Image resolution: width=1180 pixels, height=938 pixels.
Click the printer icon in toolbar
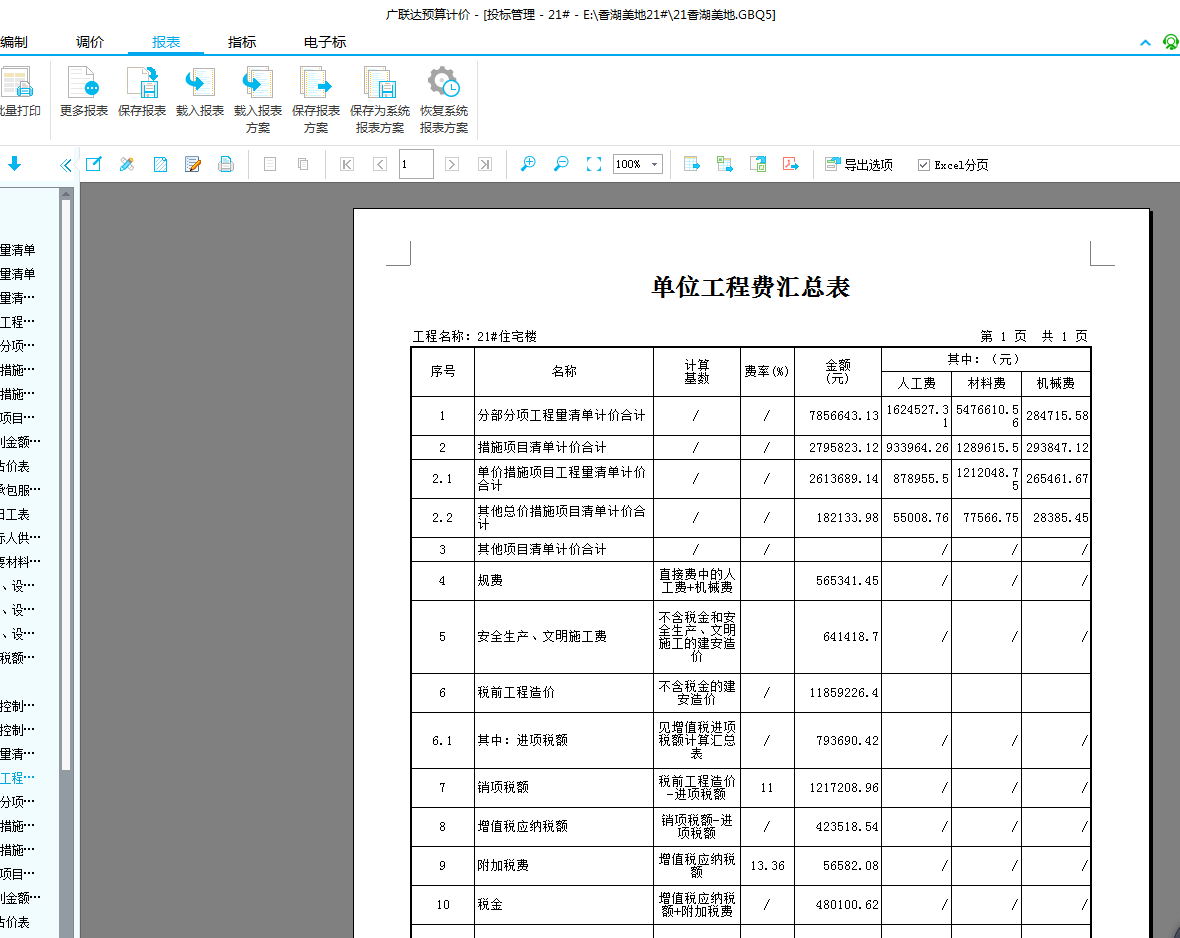(x=226, y=164)
